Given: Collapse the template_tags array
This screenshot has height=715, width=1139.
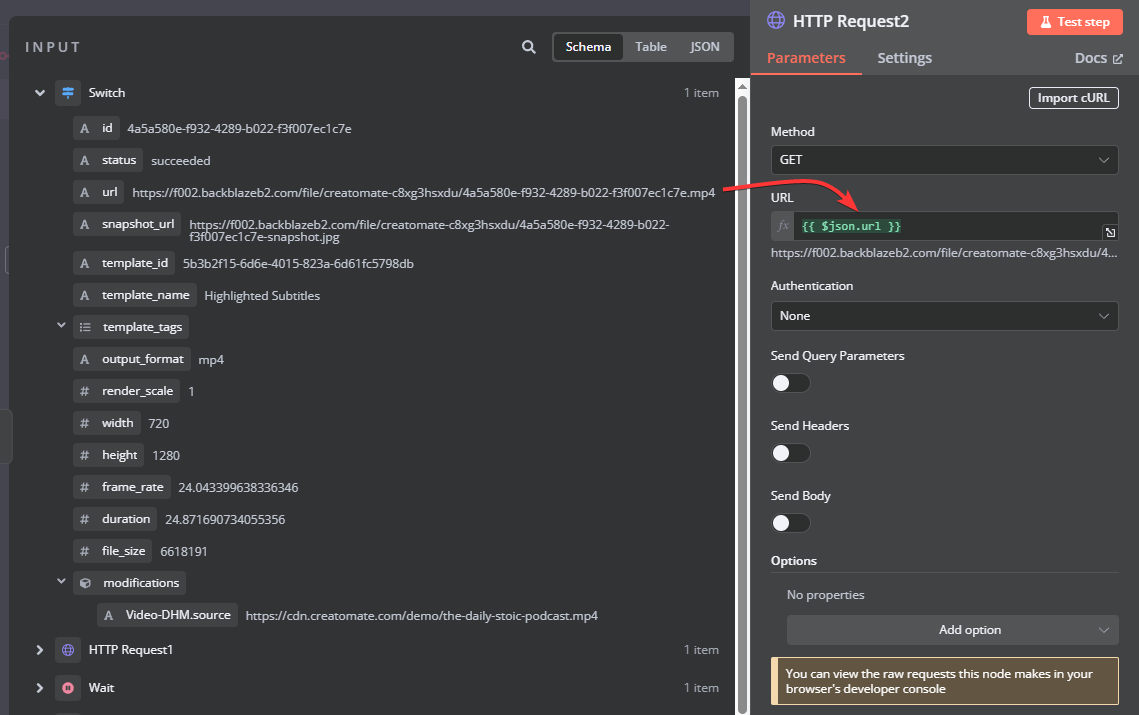Looking at the screenshot, I should [62, 325].
